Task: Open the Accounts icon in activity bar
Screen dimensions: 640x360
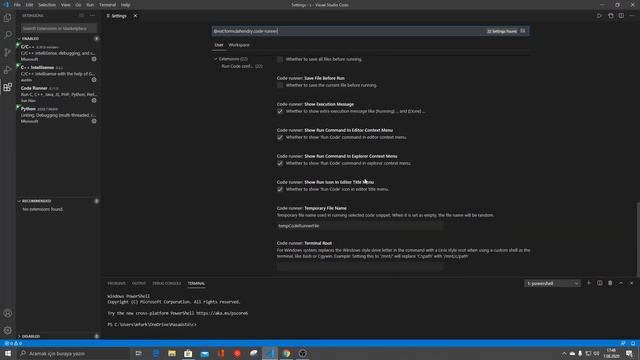Action: click(x=7, y=313)
